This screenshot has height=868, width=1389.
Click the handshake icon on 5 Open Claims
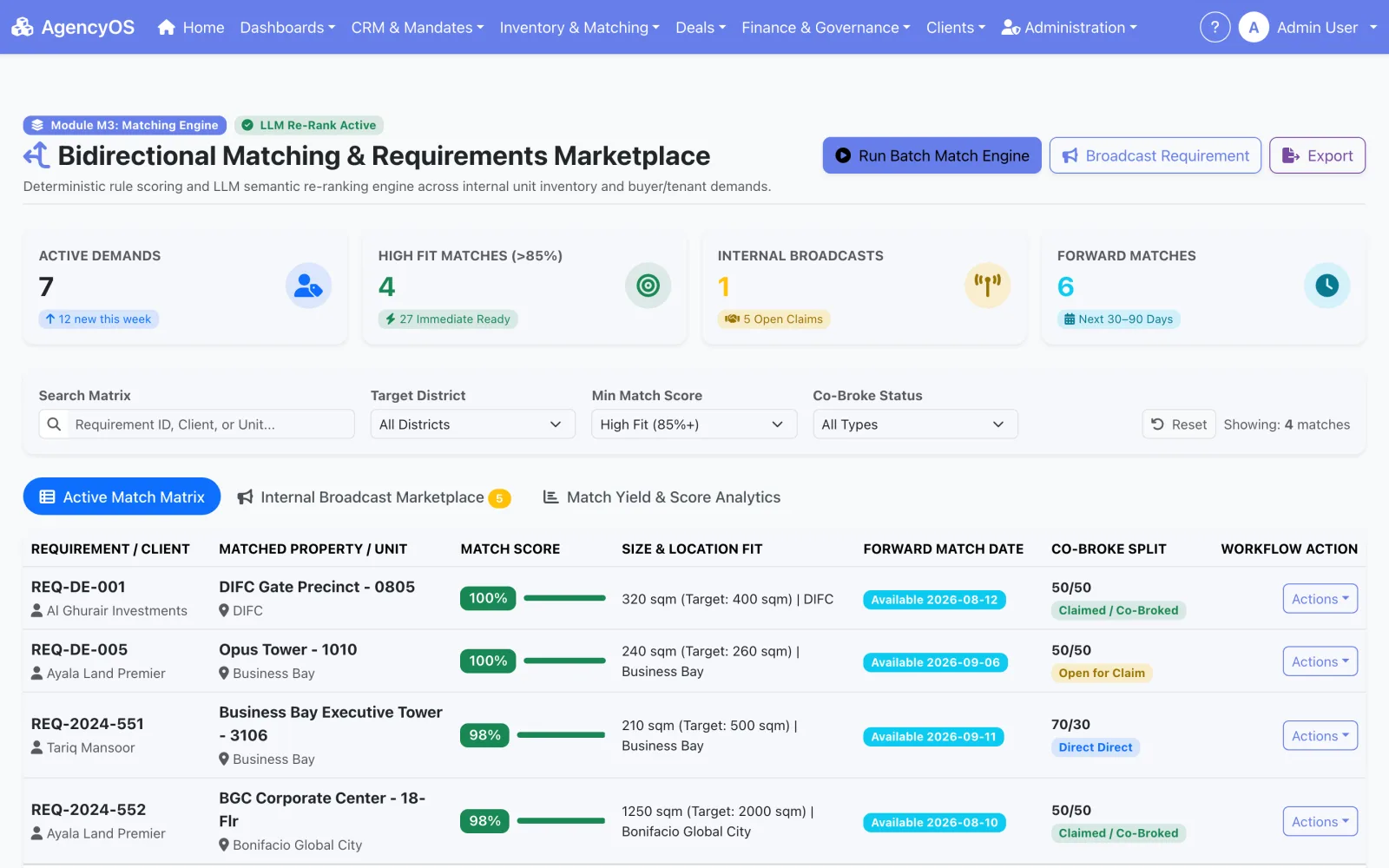(x=732, y=319)
